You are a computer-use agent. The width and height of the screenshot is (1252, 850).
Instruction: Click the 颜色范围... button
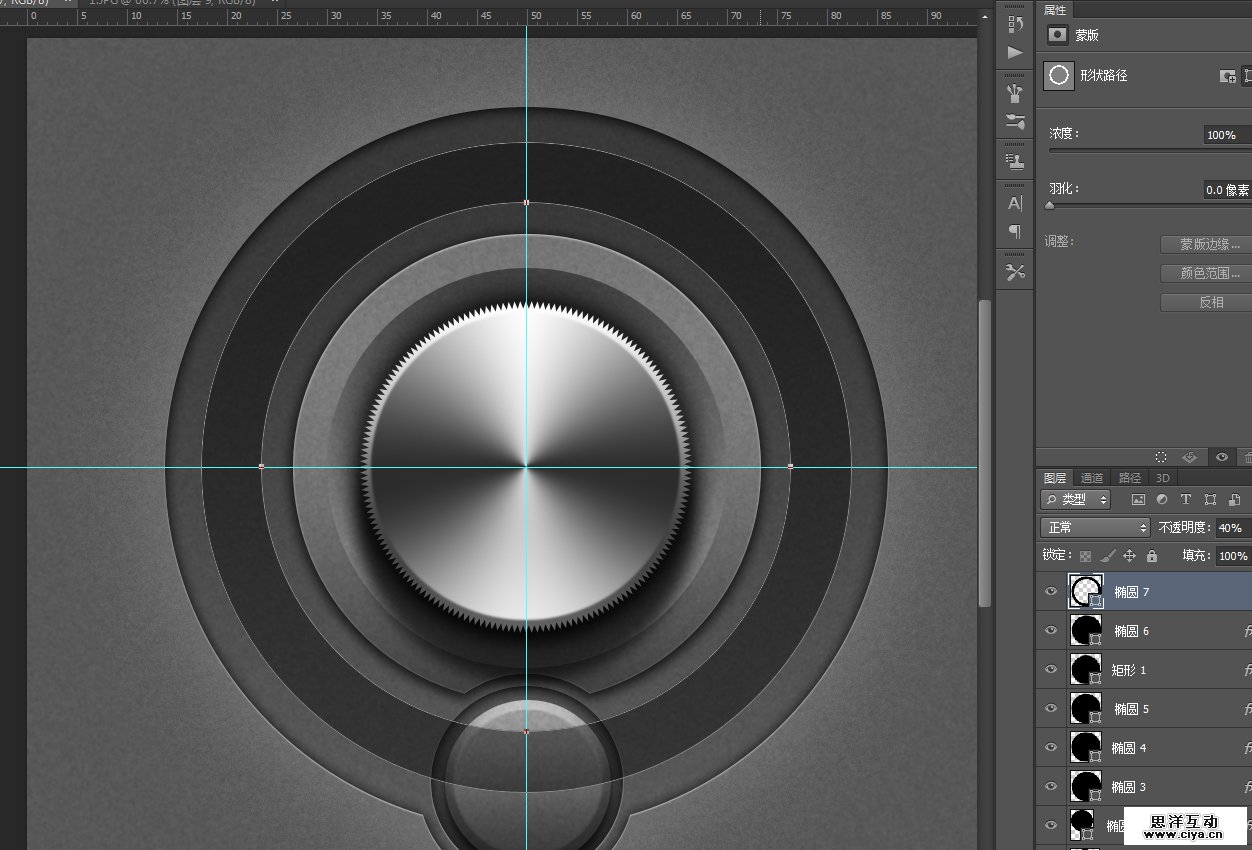click(1209, 273)
